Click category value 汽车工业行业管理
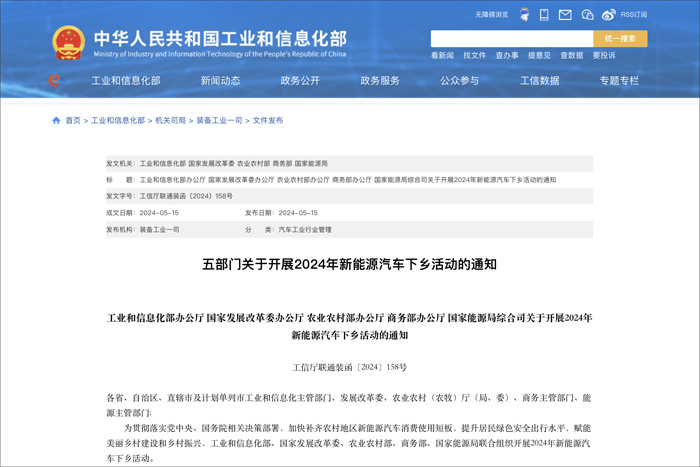700x467 pixels. pyautogui.click(x=305, y=229)
